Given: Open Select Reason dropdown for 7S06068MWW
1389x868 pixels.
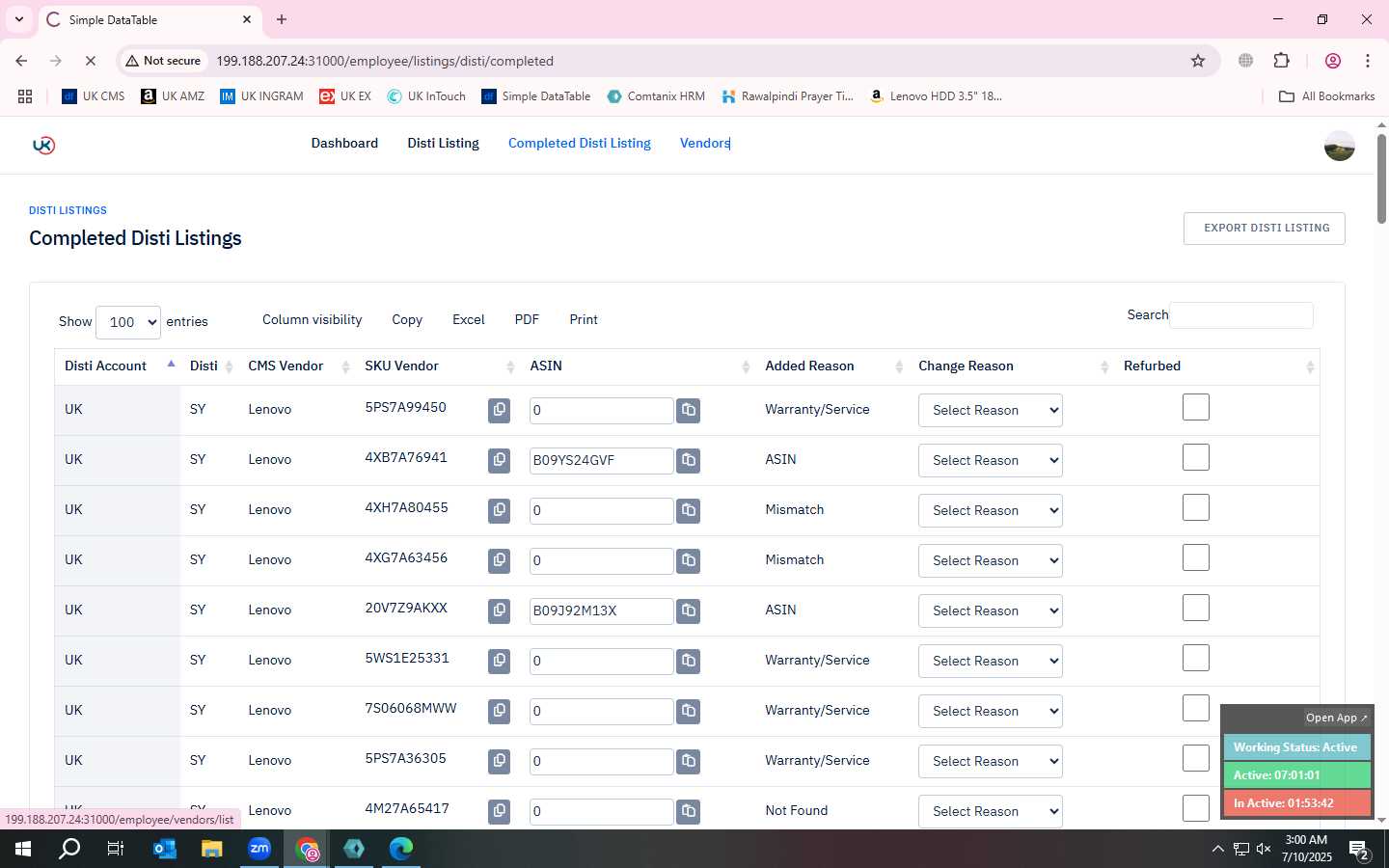Looking at the screenshot, I should click(x=990, y=711).
